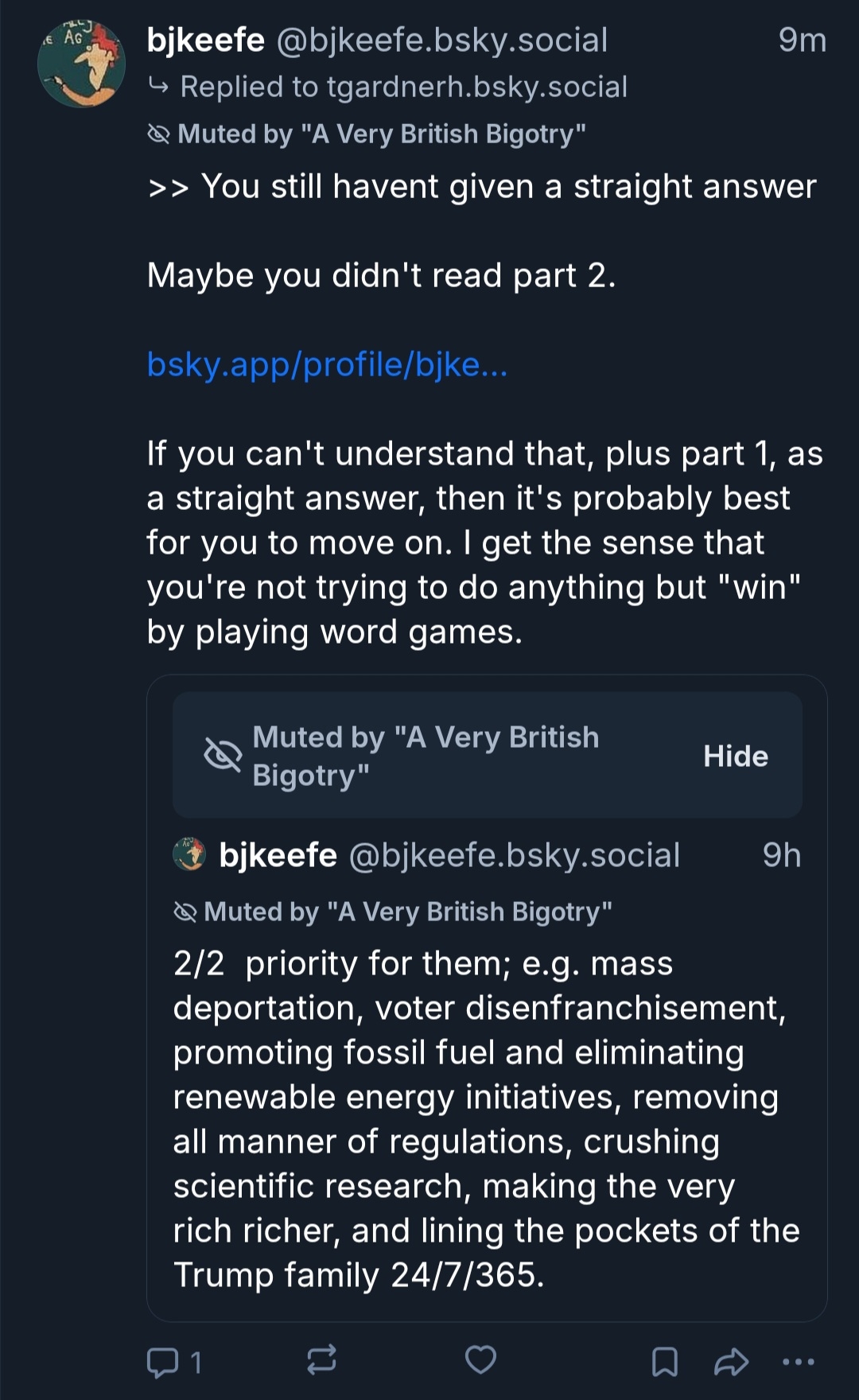
Task: Tap the crossed-eye icon in muted banner
Action: 223,755
